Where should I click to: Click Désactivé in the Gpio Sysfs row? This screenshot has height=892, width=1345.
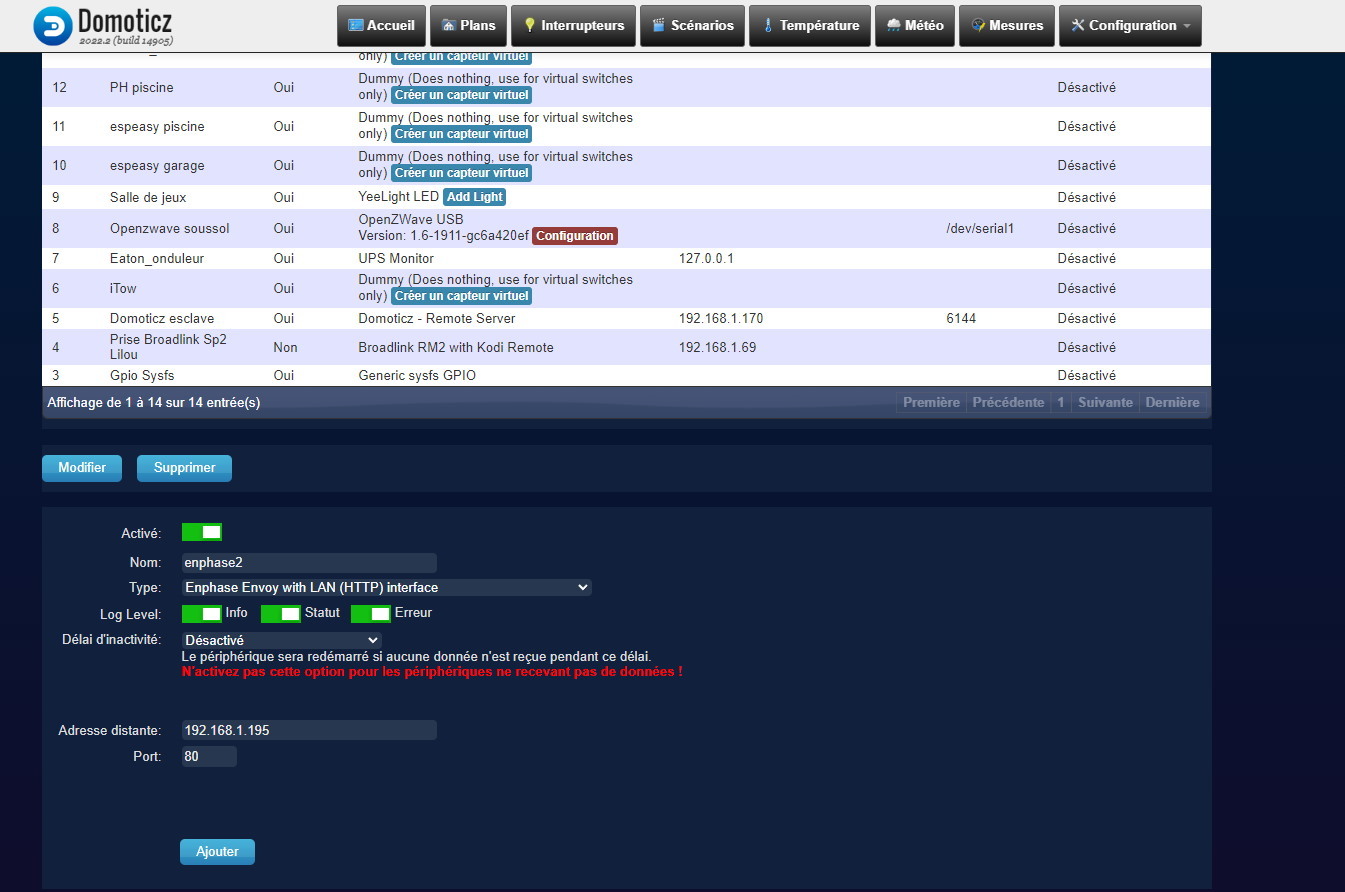coord(1087,376)
